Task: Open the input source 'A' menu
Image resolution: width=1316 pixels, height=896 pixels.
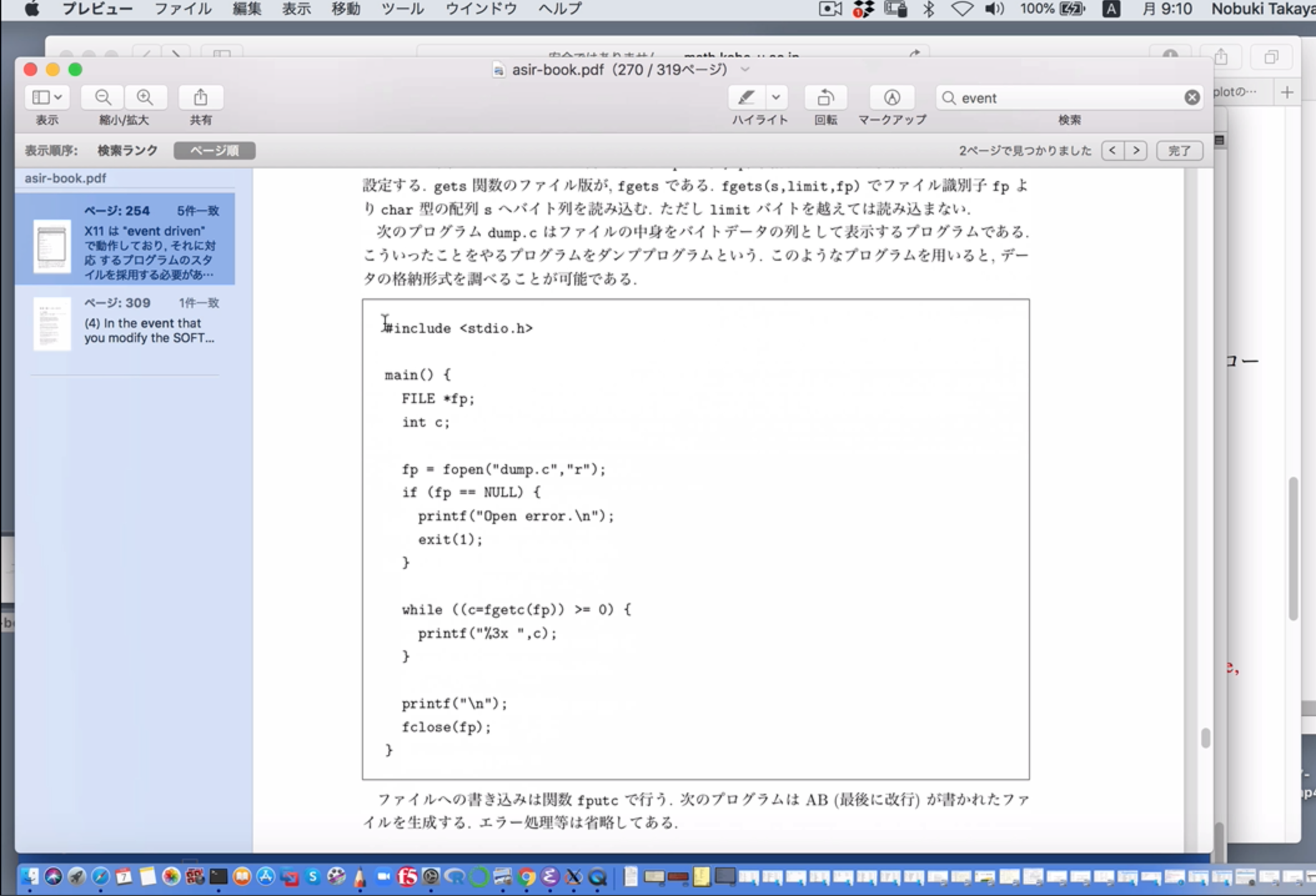Action: pos(1111,9)
